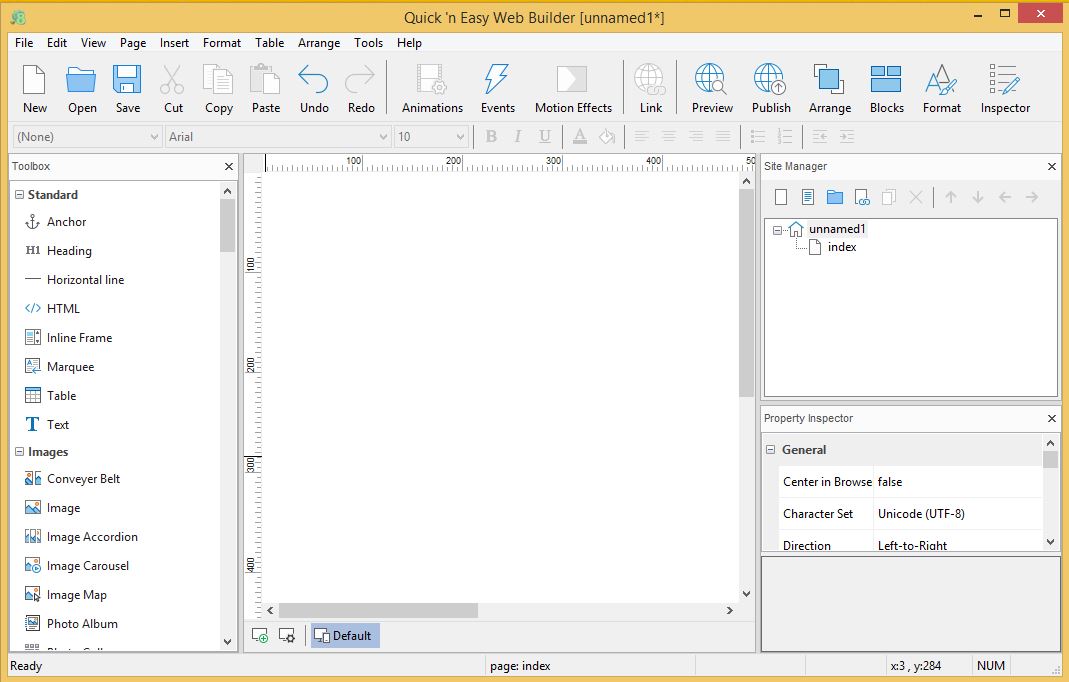
Task: Open the Format toolbar tool
Action: click(x=942, y=89)
